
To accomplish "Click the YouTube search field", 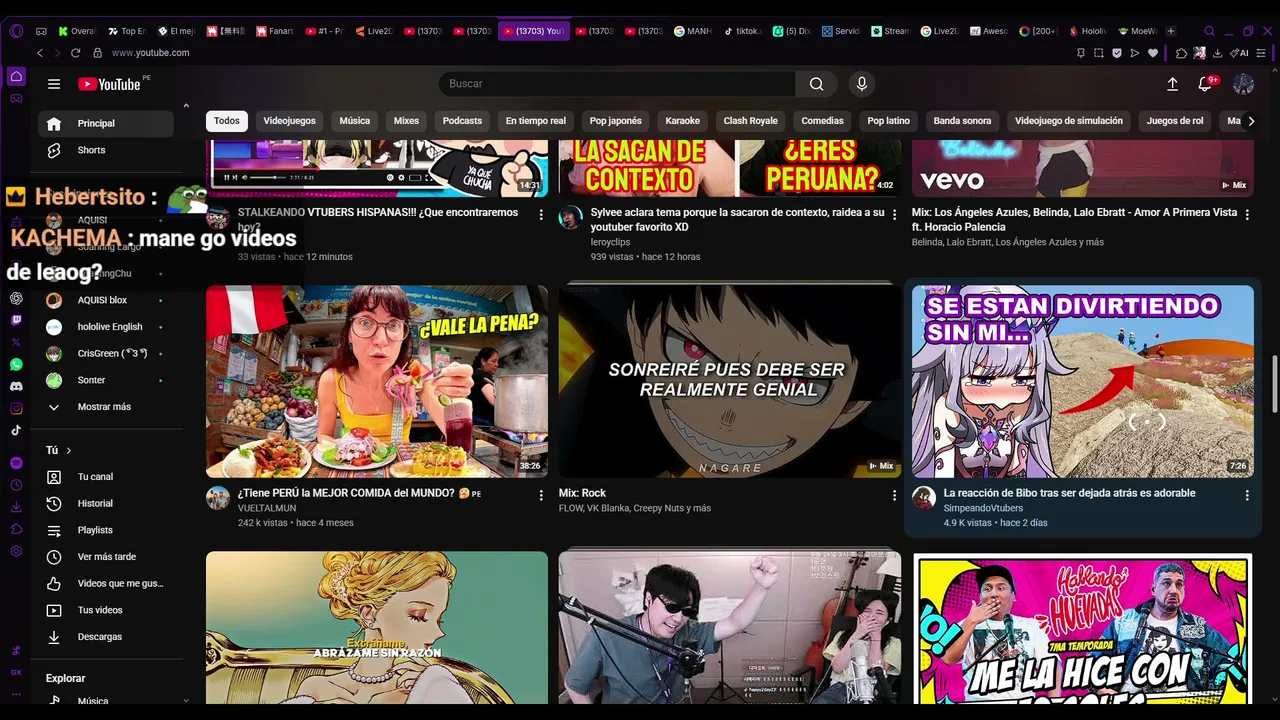I will pos(617,84).
